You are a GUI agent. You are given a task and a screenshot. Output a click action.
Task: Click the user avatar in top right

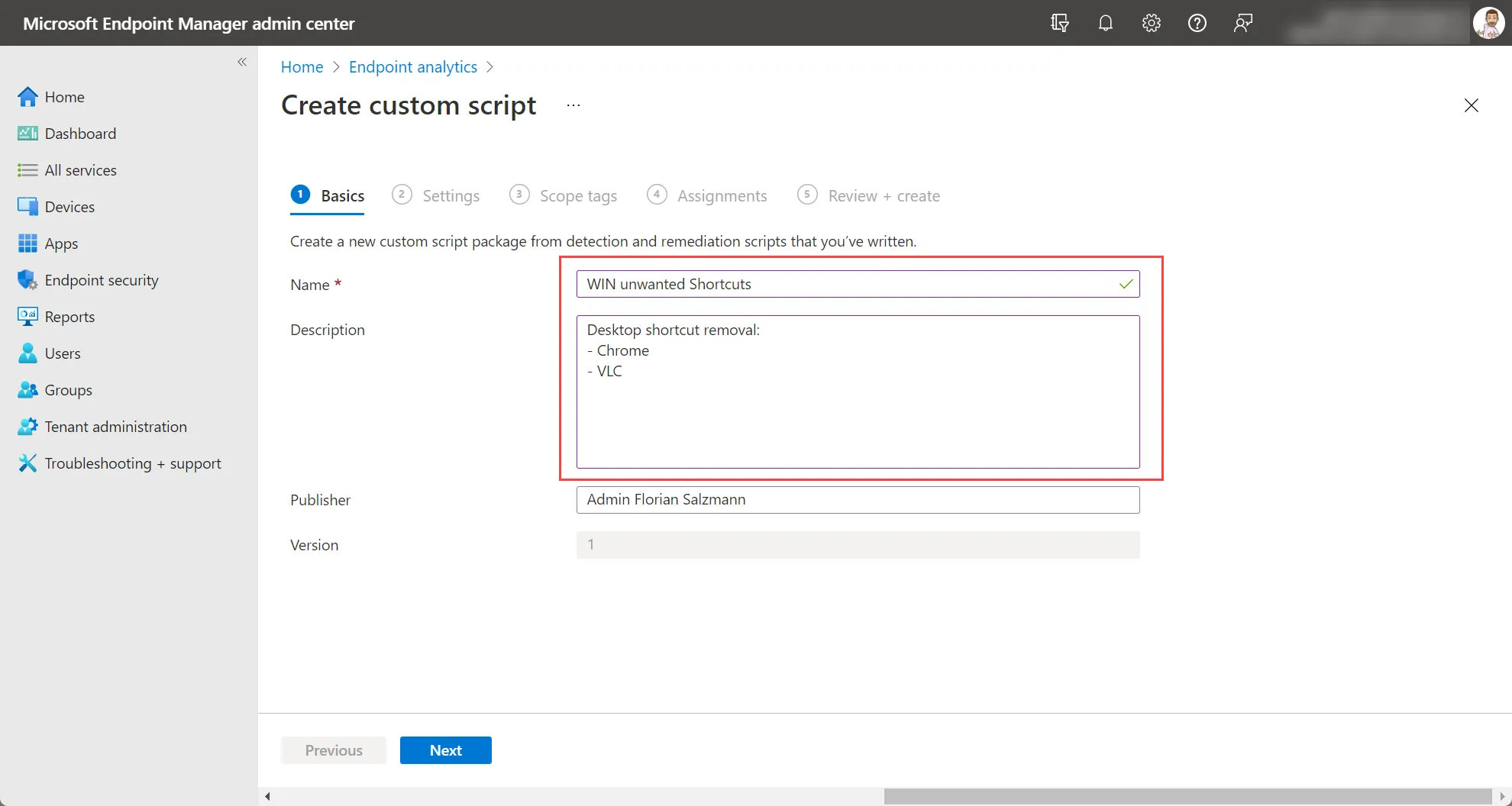pos(1488,23)
